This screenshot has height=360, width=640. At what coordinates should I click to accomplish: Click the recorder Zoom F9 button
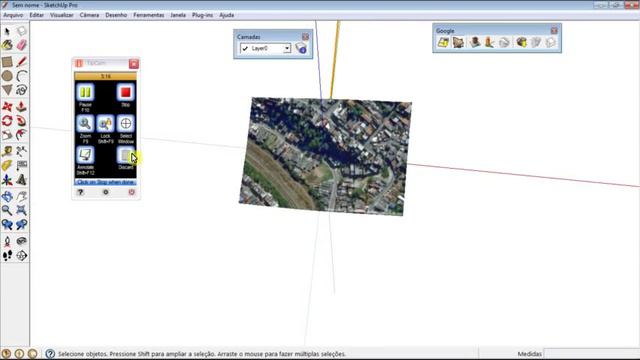point(85,124)
